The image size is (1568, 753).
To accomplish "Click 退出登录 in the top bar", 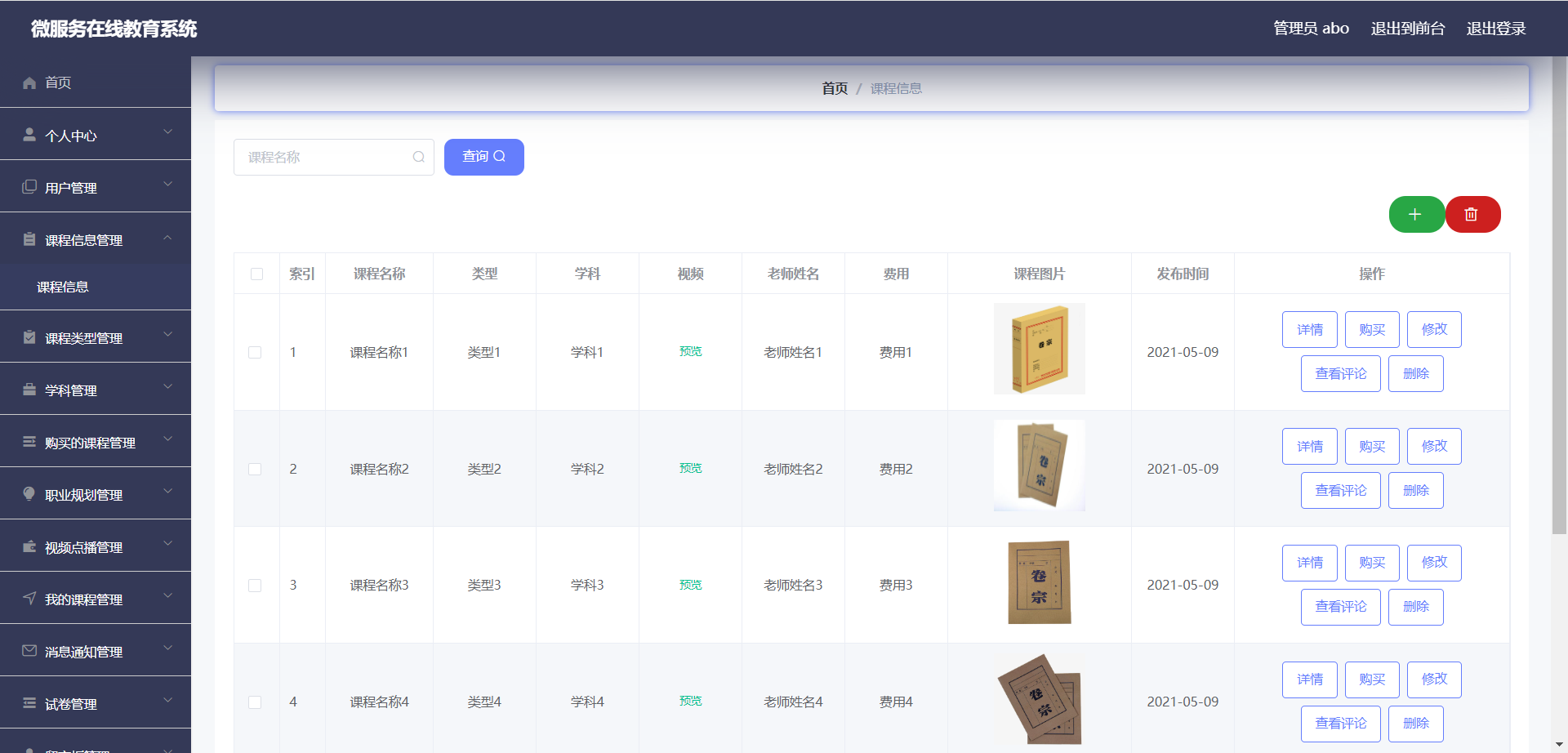I will pyautogui.click(x=1496, y=28).
